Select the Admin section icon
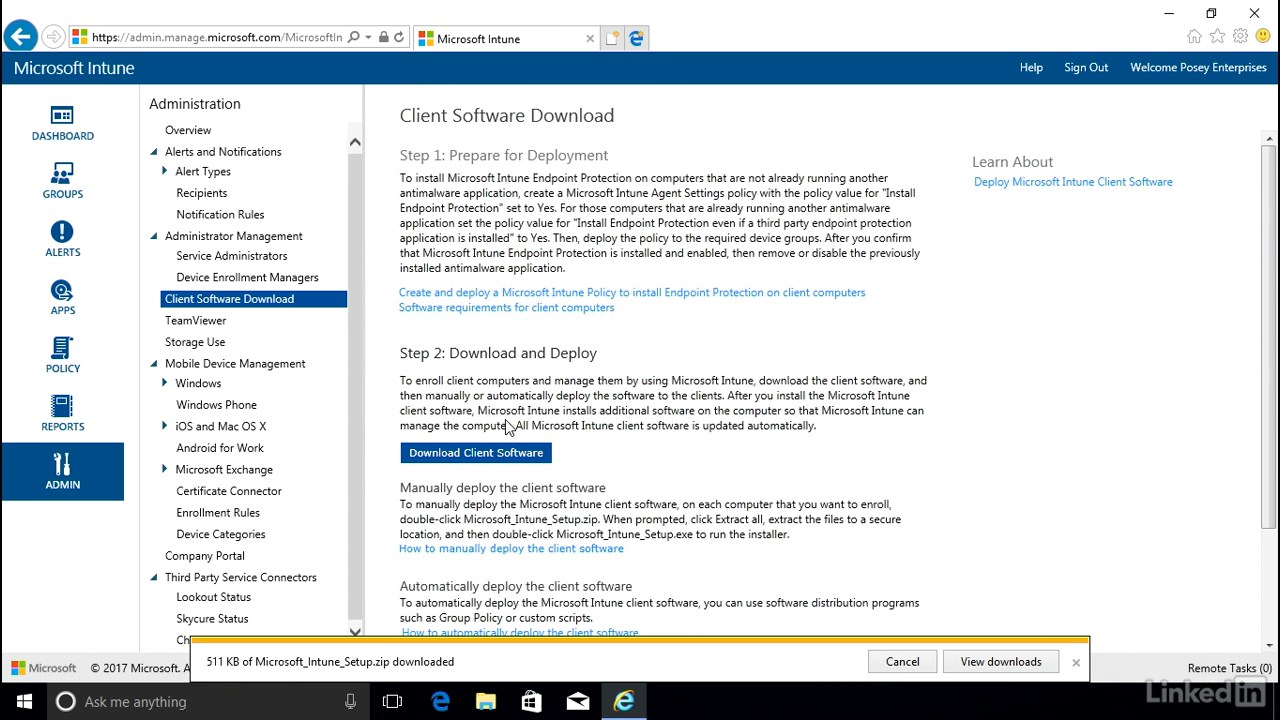The width and height of the screenshot is (1280, 720). pyautogui.click(x=62, y=472)
